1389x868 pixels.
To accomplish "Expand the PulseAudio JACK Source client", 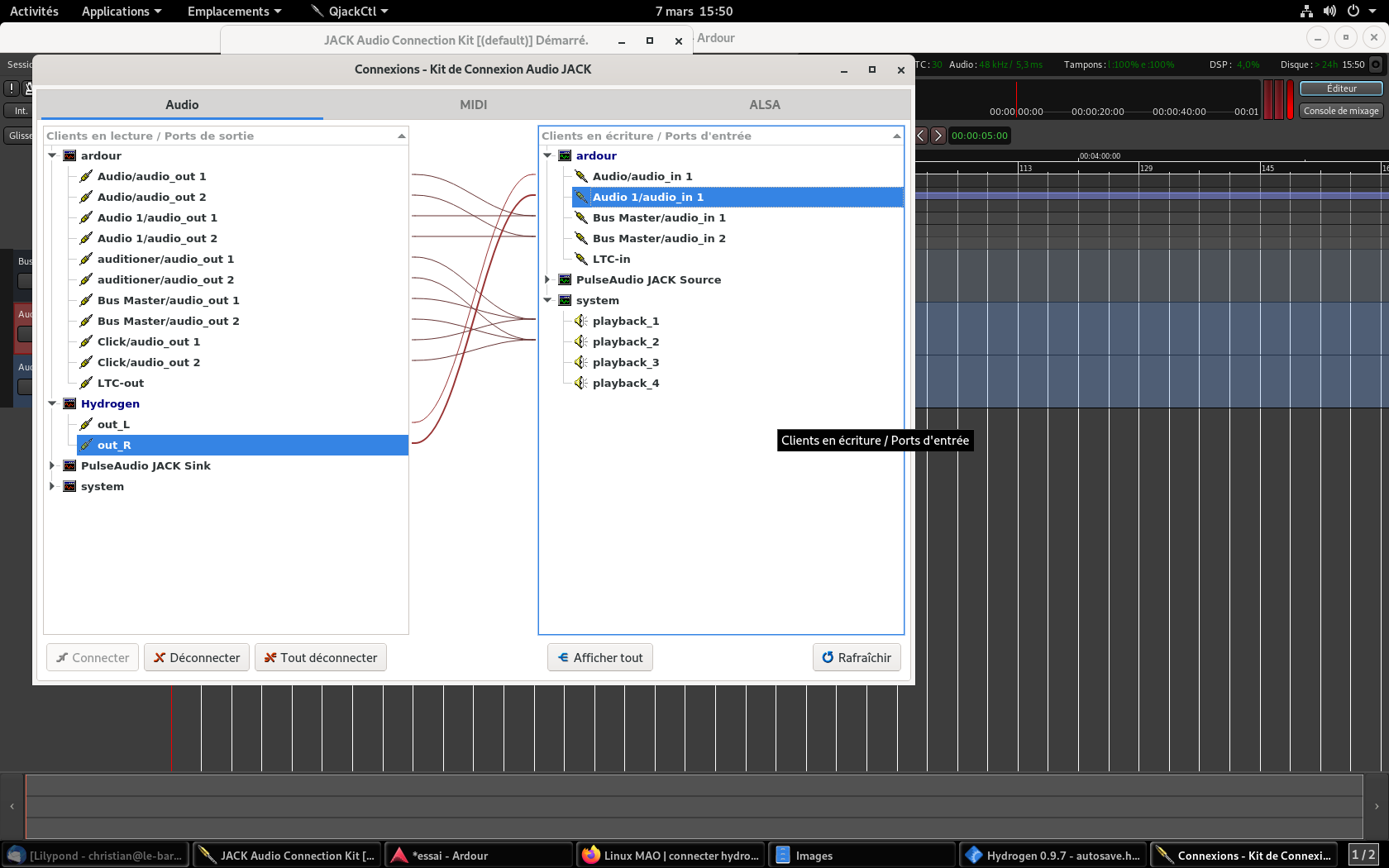I will point(547,279).
